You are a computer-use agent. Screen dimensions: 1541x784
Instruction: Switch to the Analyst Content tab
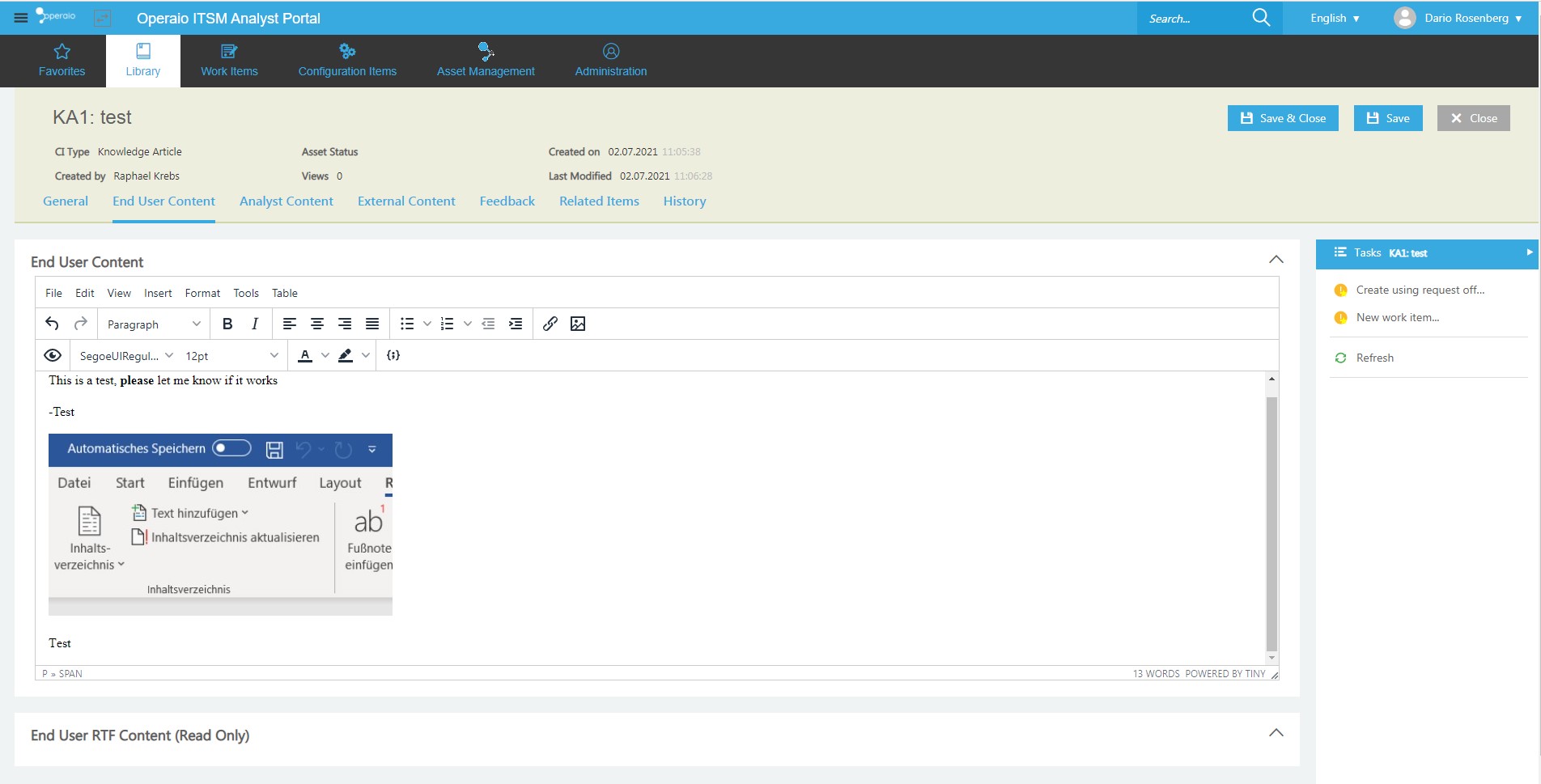[286, 201]
